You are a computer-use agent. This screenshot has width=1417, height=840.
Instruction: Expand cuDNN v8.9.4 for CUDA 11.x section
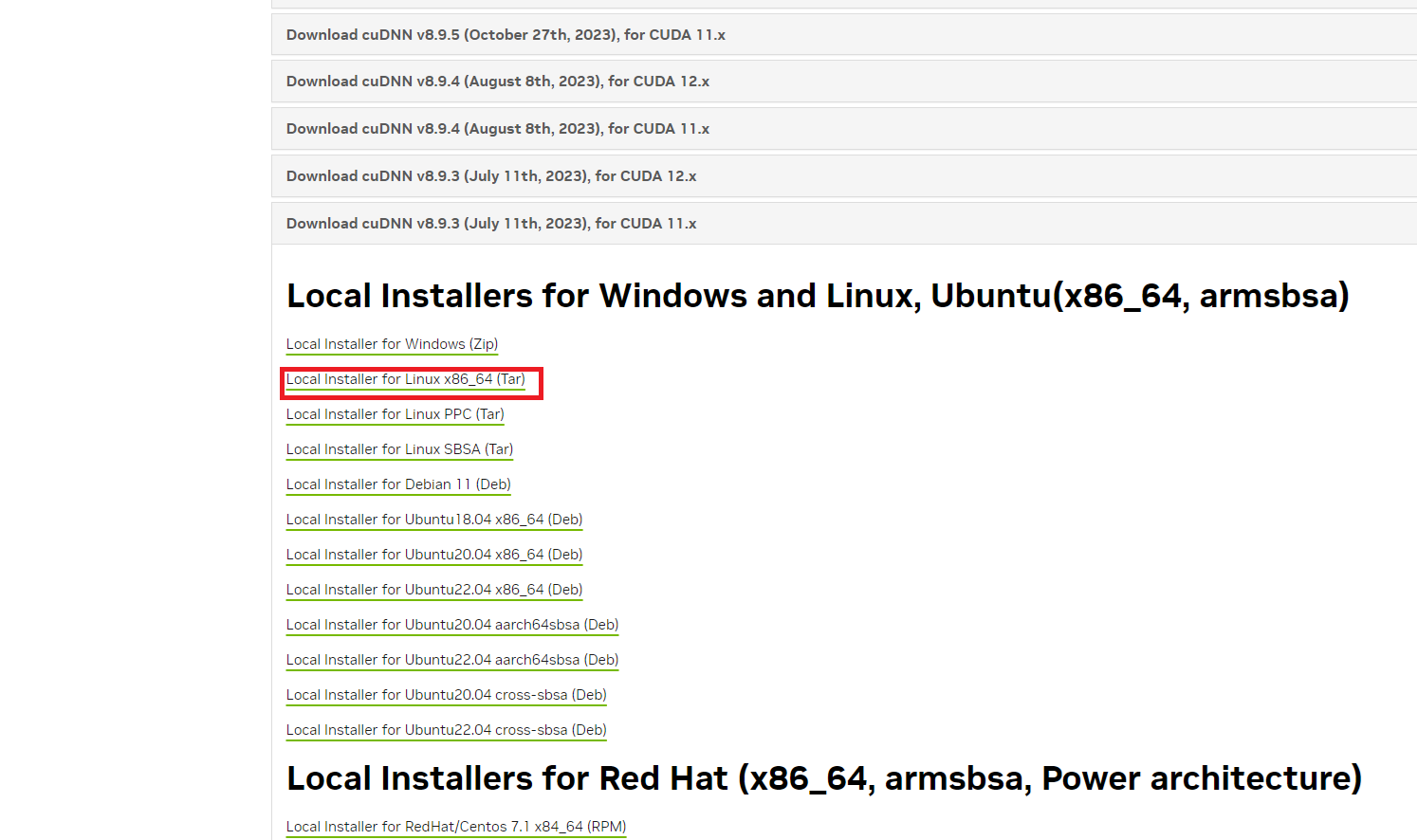[x=844, y=129]
